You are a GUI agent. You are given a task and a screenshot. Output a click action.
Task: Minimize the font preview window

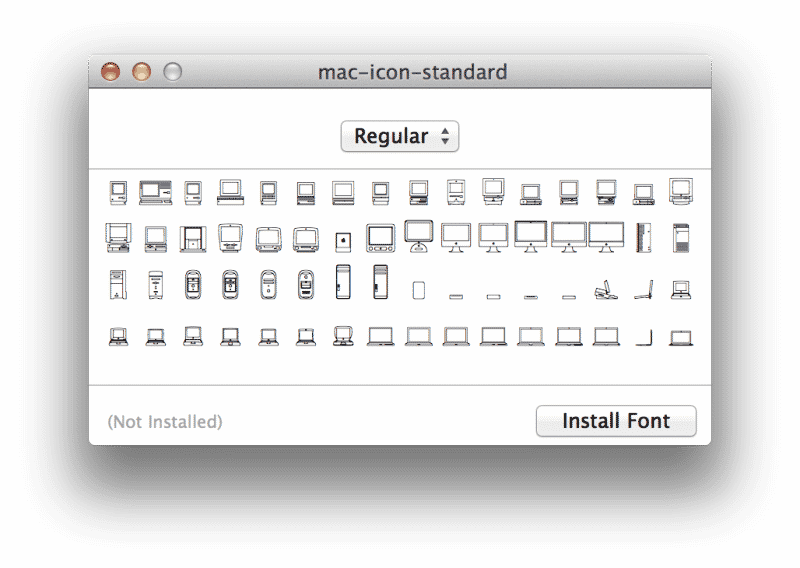click(142, 72)
